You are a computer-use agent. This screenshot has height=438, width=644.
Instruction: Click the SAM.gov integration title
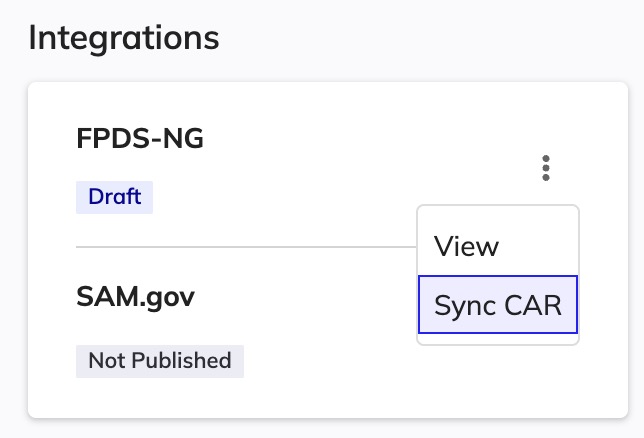135,296
